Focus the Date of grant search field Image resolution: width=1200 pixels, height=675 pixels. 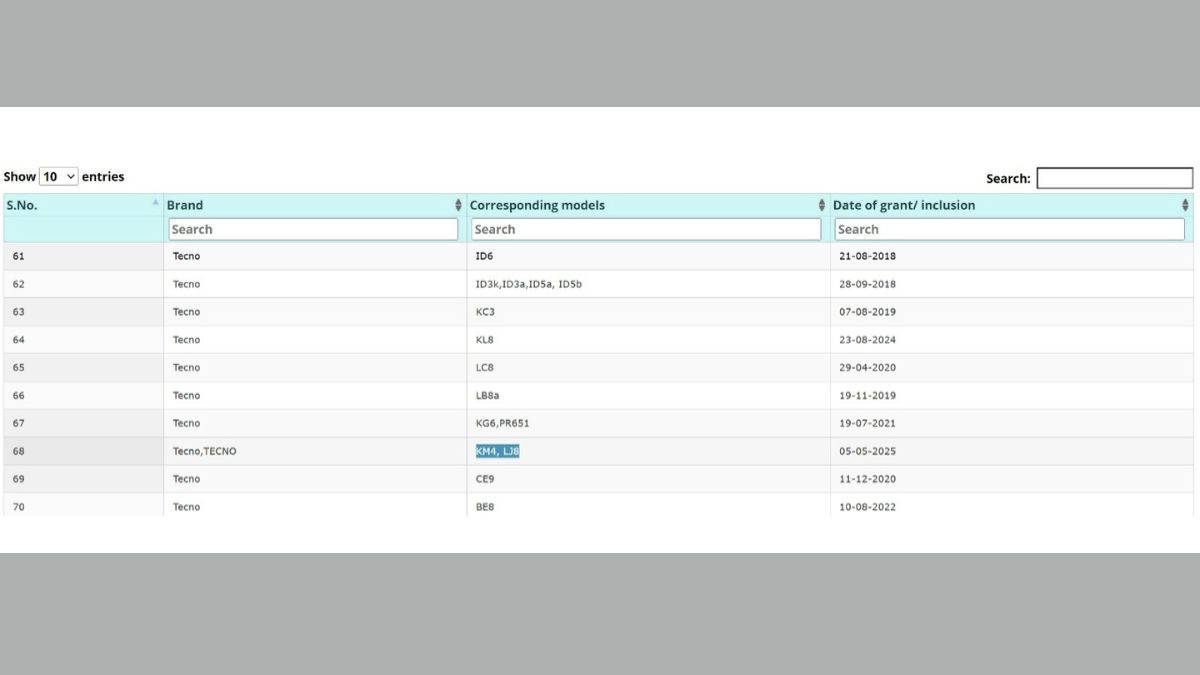pyautogui.click(x=1009, y=229)
